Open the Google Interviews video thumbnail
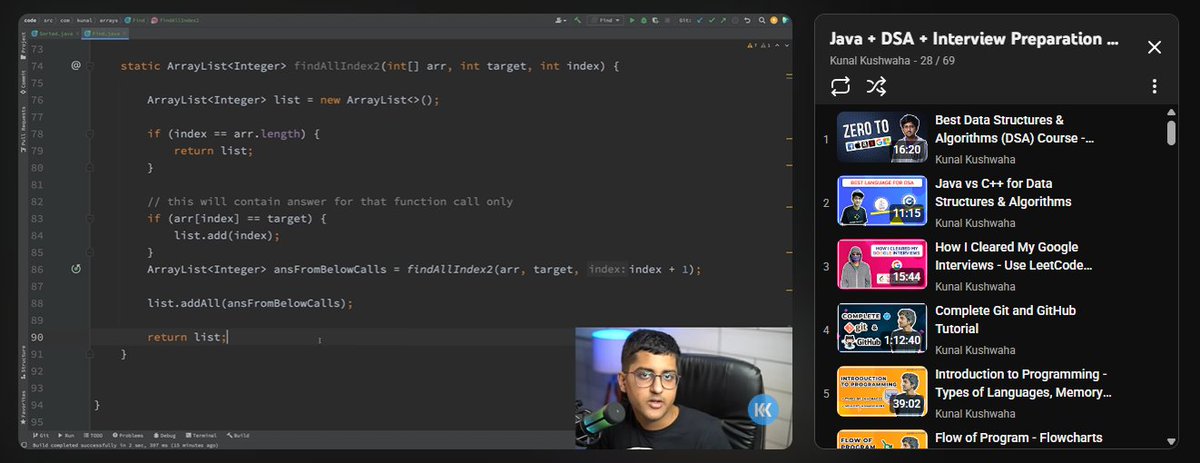 pos(881,265)
